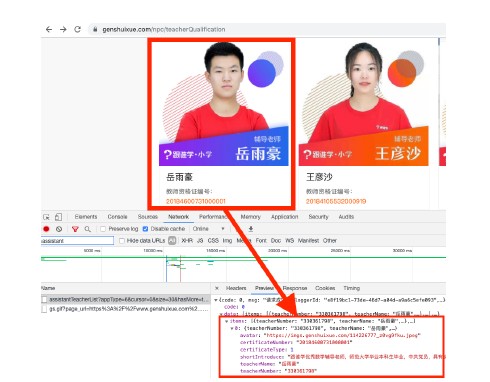The width and height of the screenshot is (490, 382).
Task: Click the genshuixue.com address bar URL
Action: click(x=164, y=29)
